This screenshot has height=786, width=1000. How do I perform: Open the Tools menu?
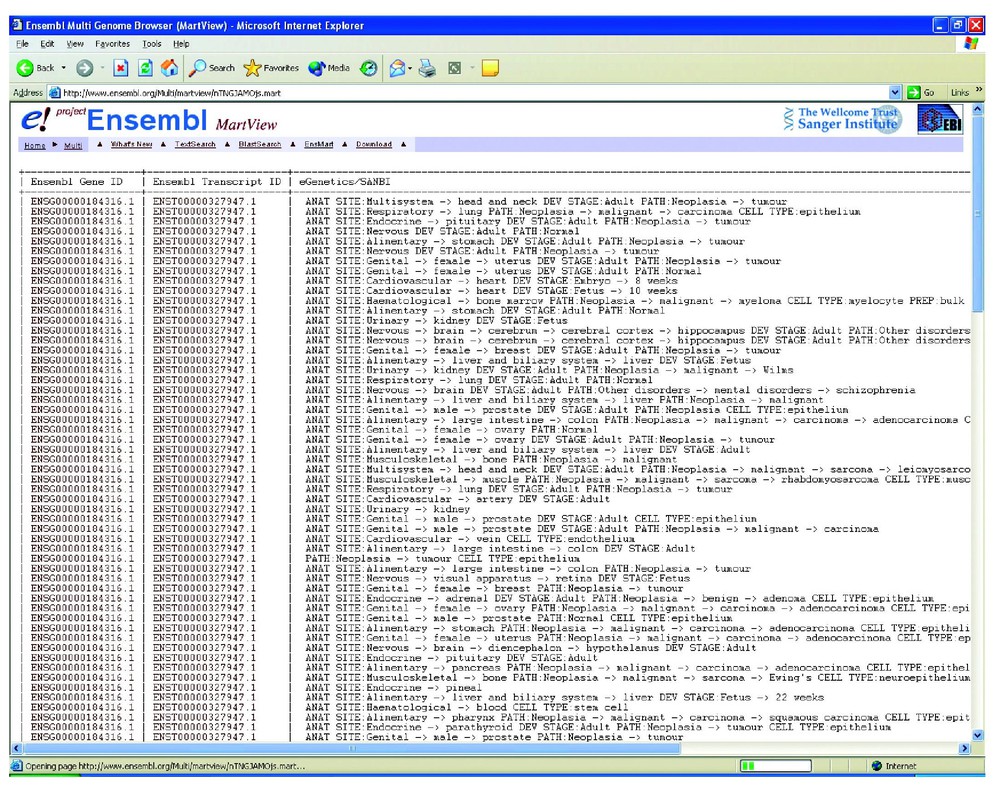(151, 44)
